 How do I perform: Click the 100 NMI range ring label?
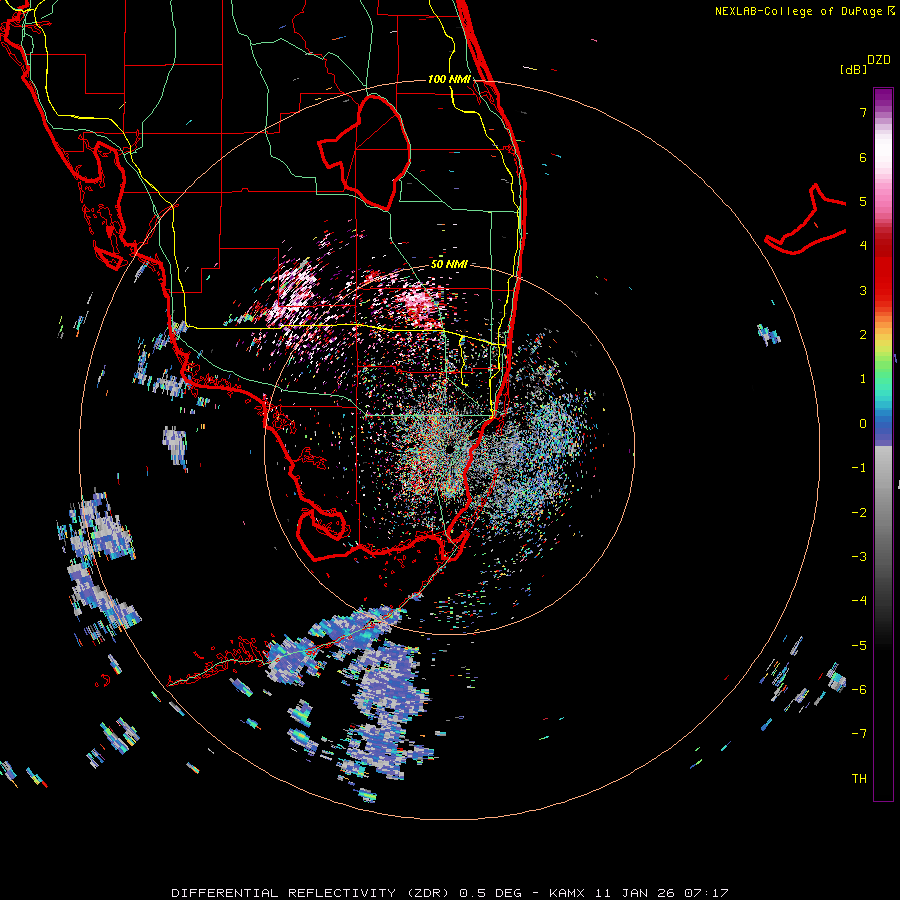449,79
